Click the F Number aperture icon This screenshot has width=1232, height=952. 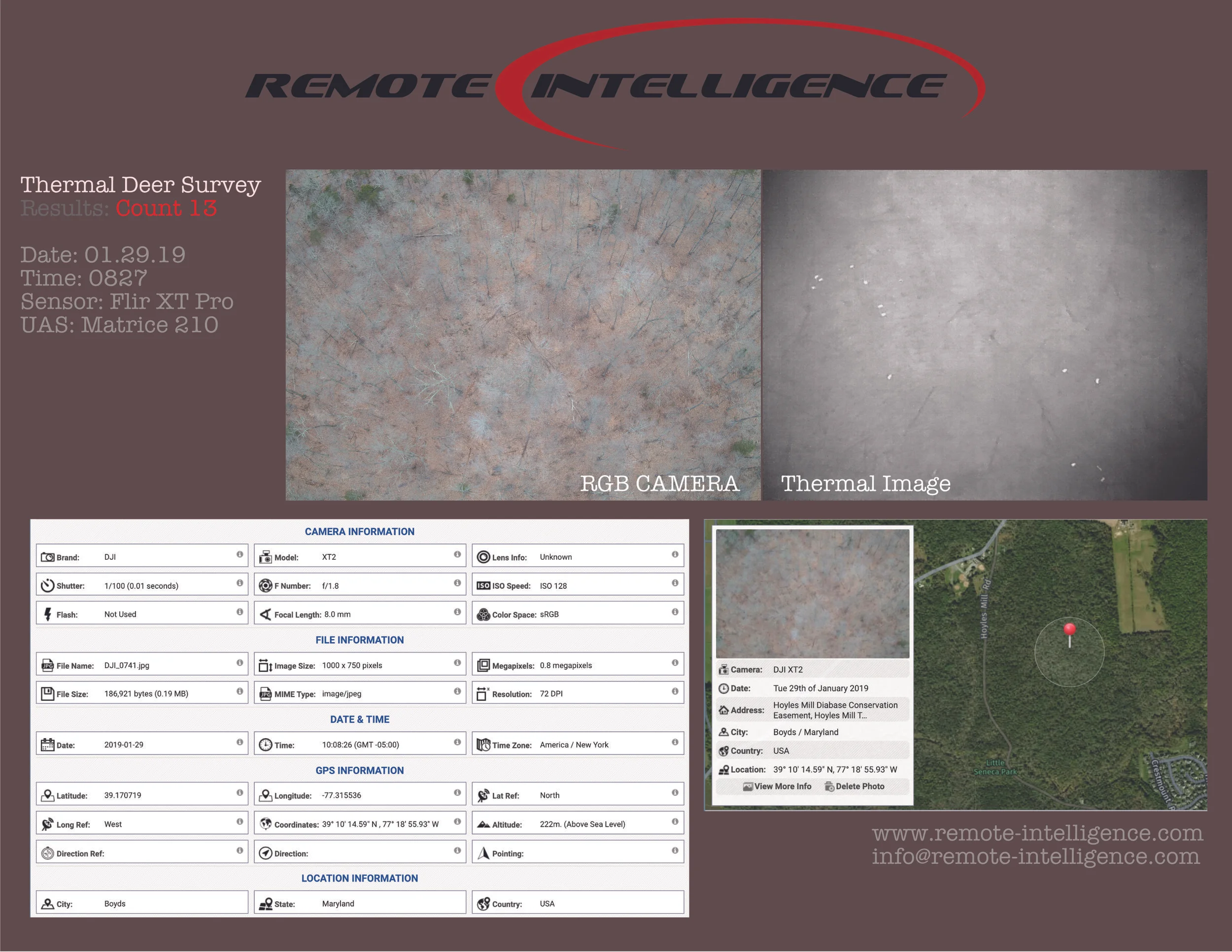(x=265, y=585)
